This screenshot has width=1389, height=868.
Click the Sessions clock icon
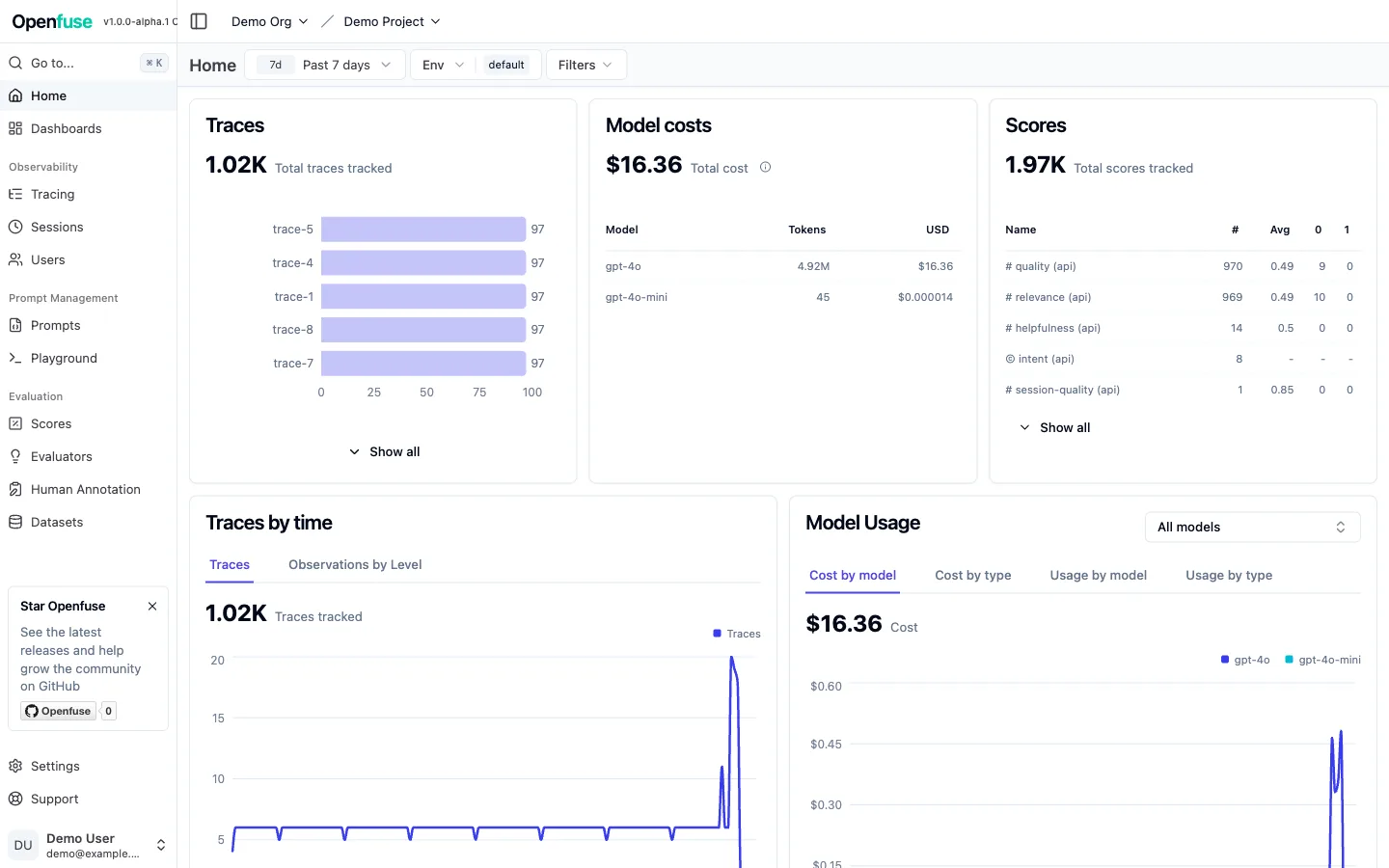coord(15,227)
